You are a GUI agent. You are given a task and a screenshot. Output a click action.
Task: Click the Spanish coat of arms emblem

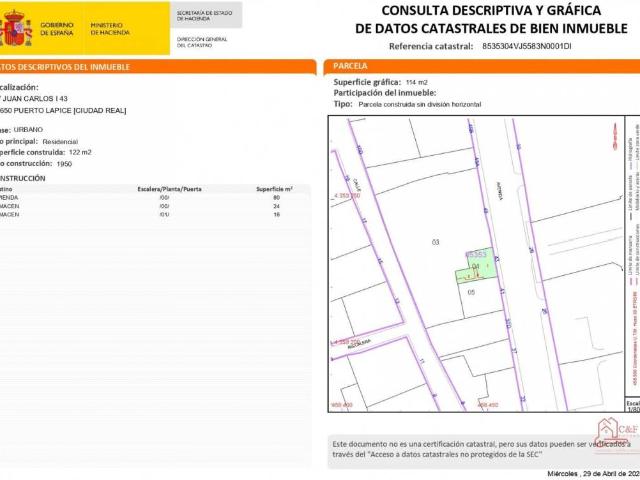tap(16, 28)
